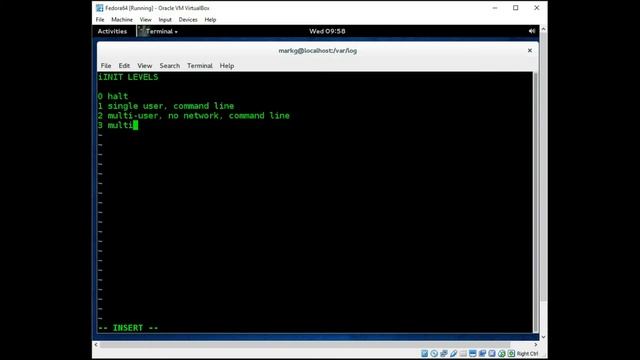Click the '2 multi-user, no network' line

click(193, 116)
